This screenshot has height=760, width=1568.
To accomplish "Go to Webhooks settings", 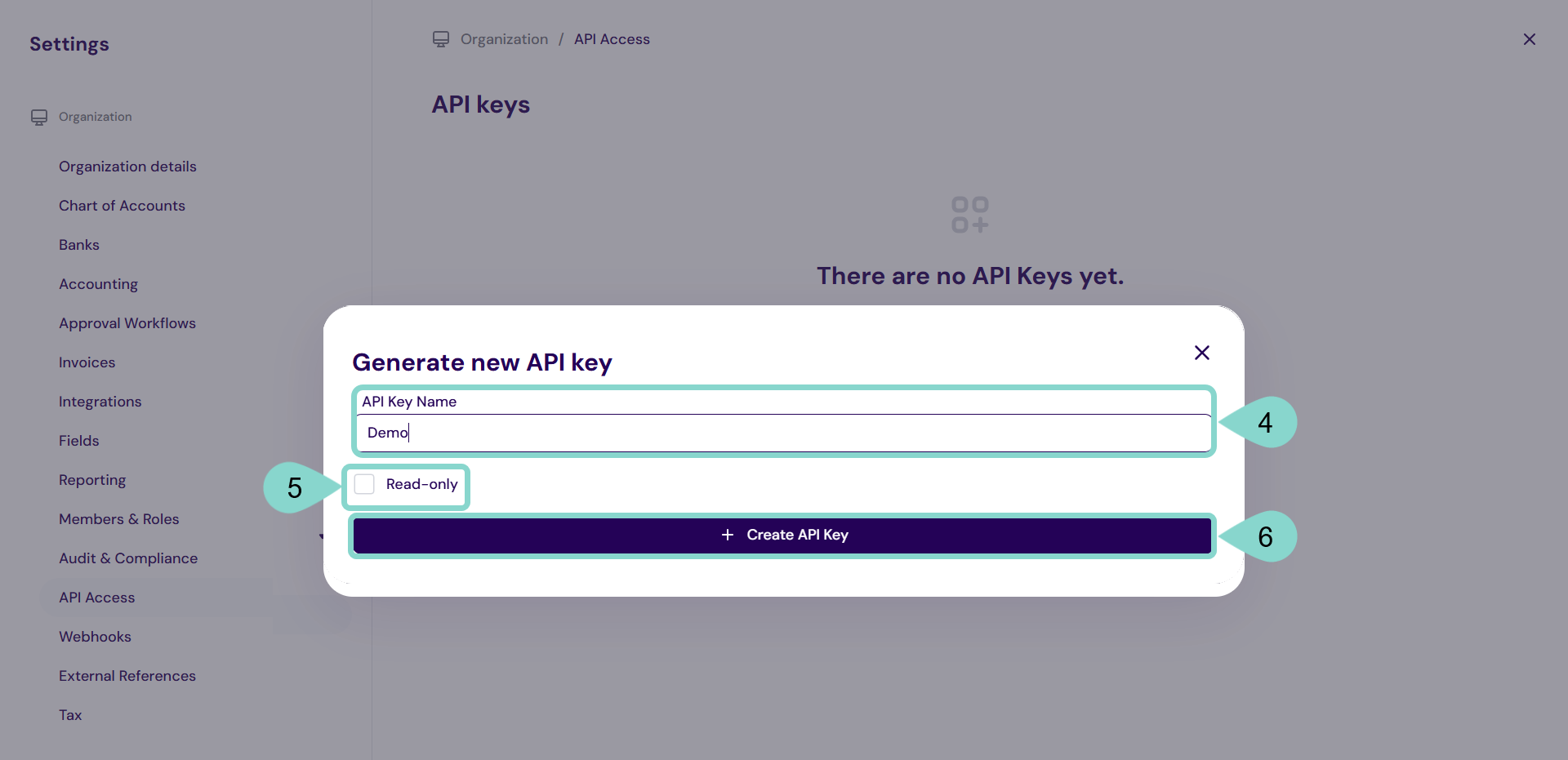I will click(x=95, y=637).
